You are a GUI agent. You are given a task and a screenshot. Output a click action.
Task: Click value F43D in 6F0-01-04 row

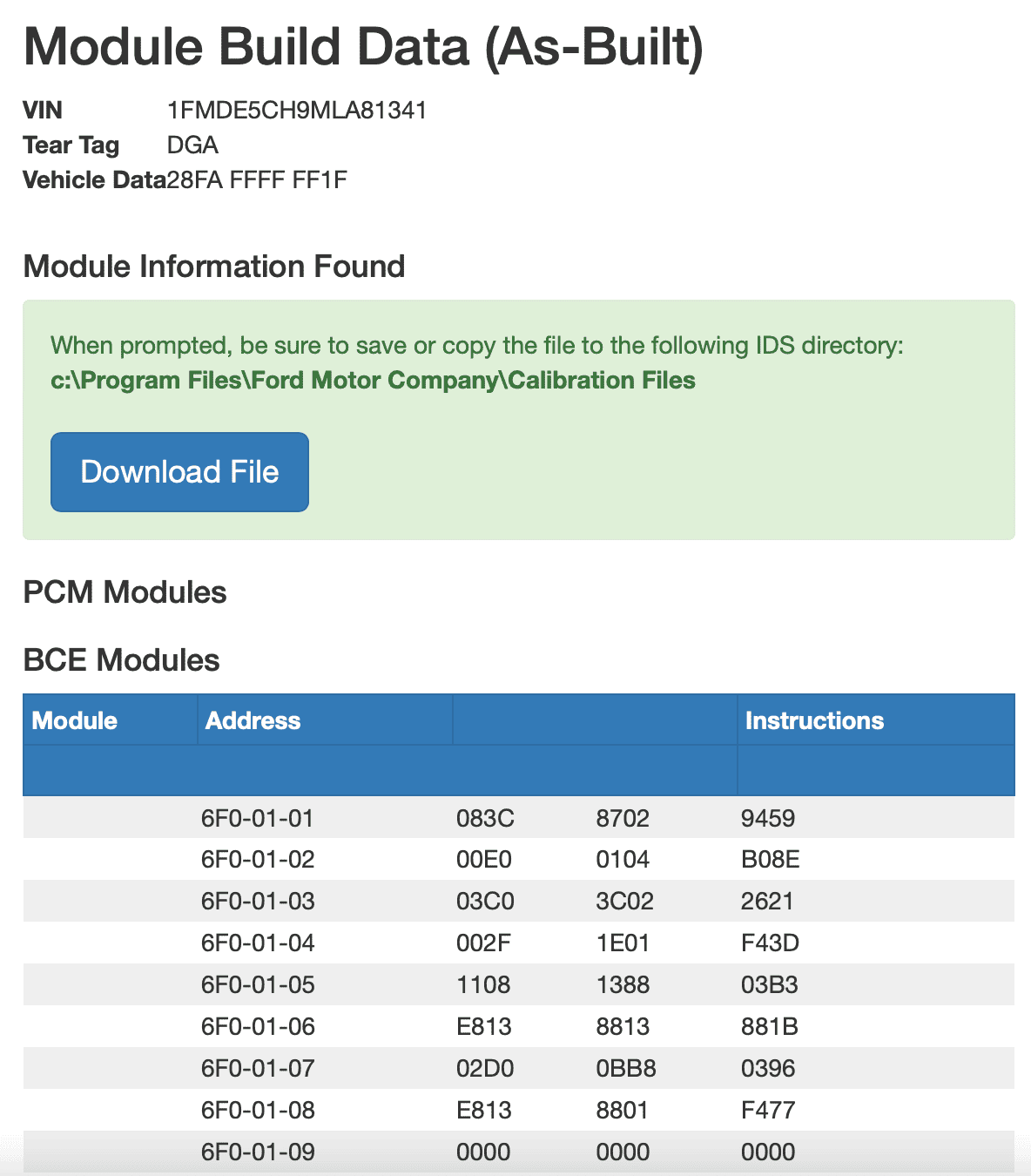tap(770, 943)
